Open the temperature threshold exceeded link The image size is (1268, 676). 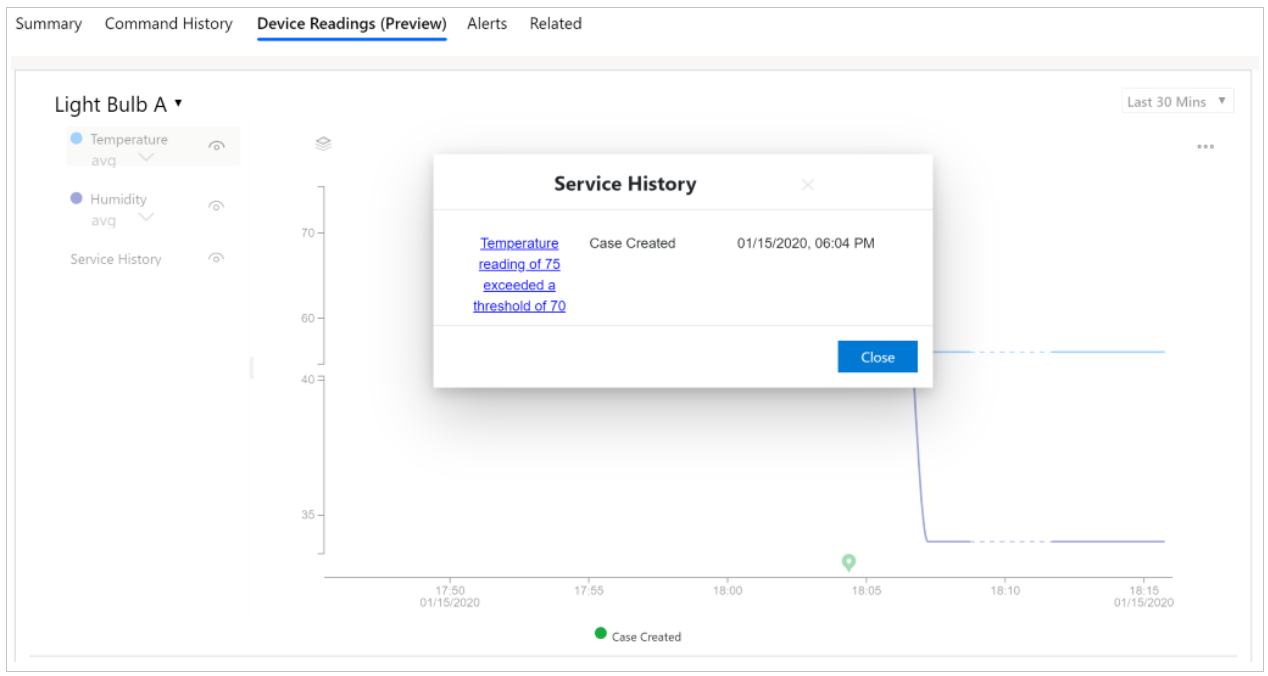[519, 274]
